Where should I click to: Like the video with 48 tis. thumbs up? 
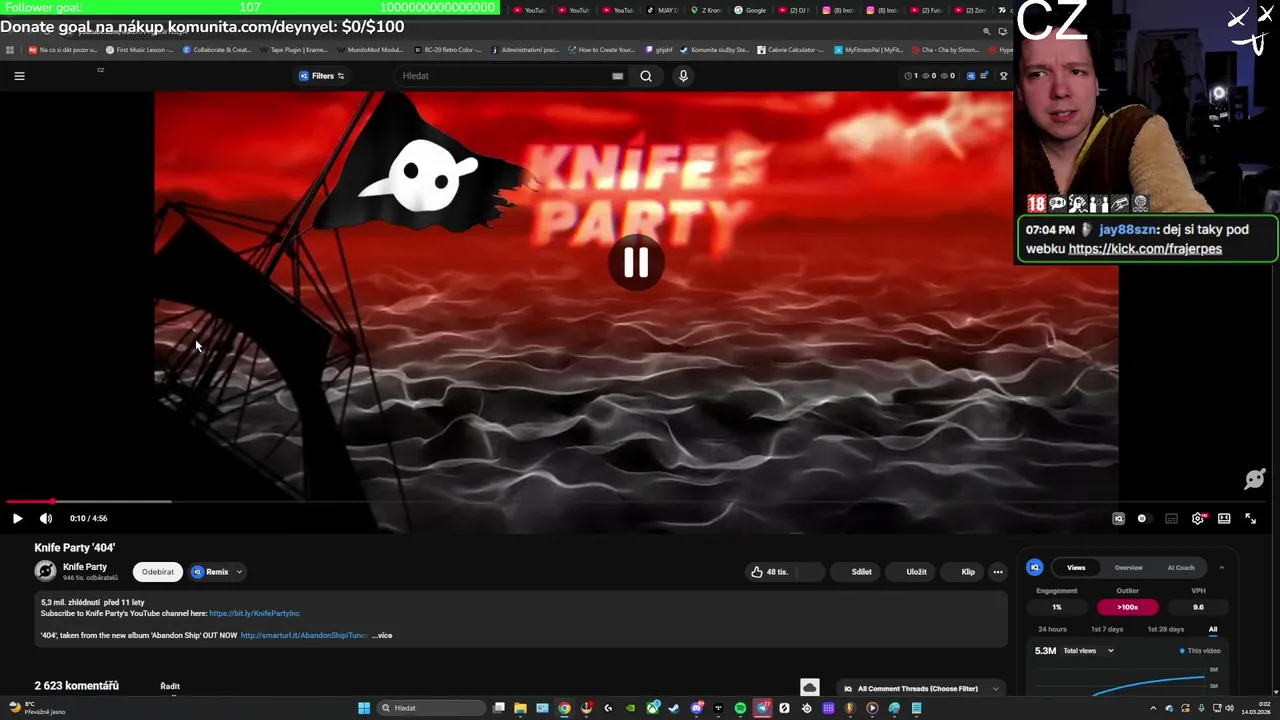coord(770,572)
